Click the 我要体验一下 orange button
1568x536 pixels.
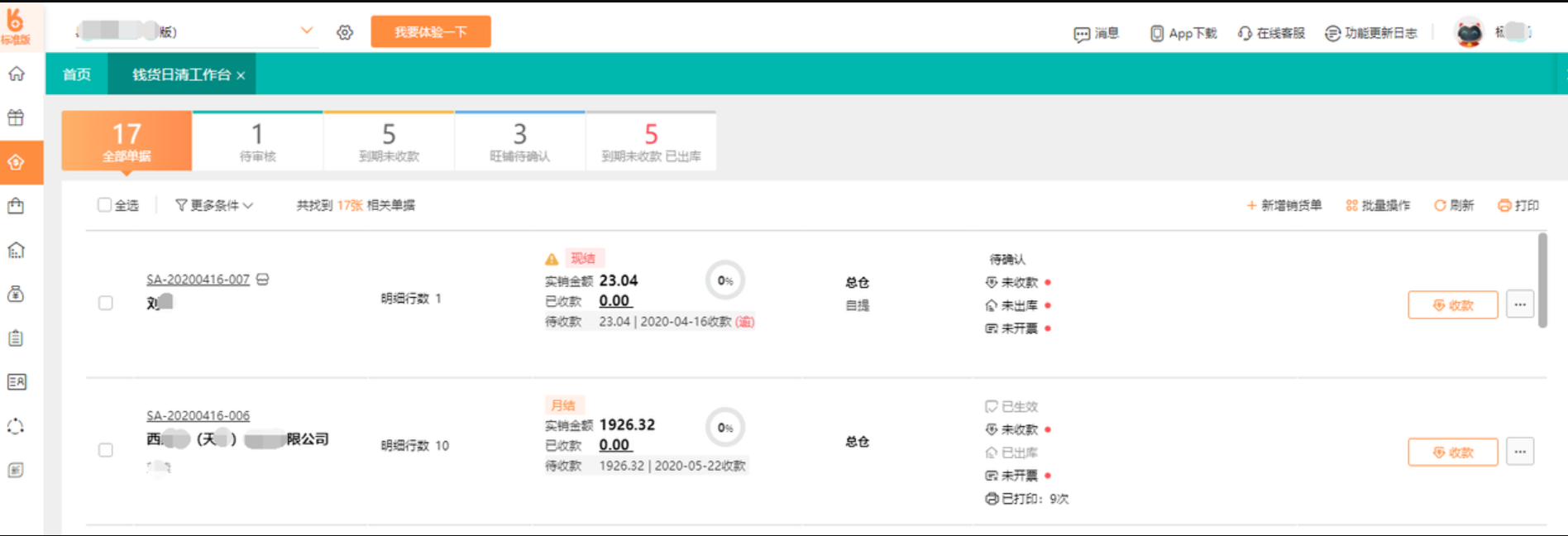[x=430, y=32]
